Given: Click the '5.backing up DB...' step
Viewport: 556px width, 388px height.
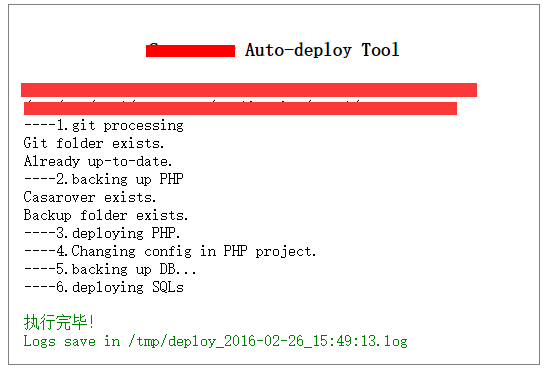Looking at the screenshot, I should click(110, 269).
